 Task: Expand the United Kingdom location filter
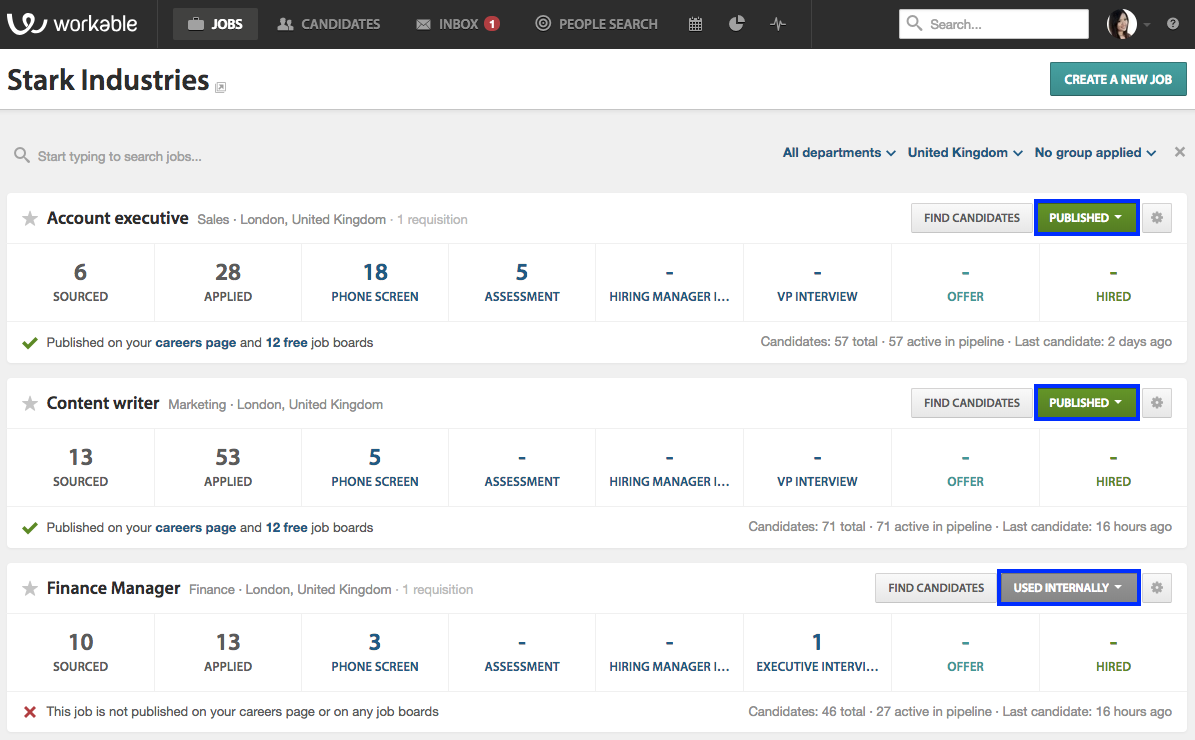(x=965, y=152)
